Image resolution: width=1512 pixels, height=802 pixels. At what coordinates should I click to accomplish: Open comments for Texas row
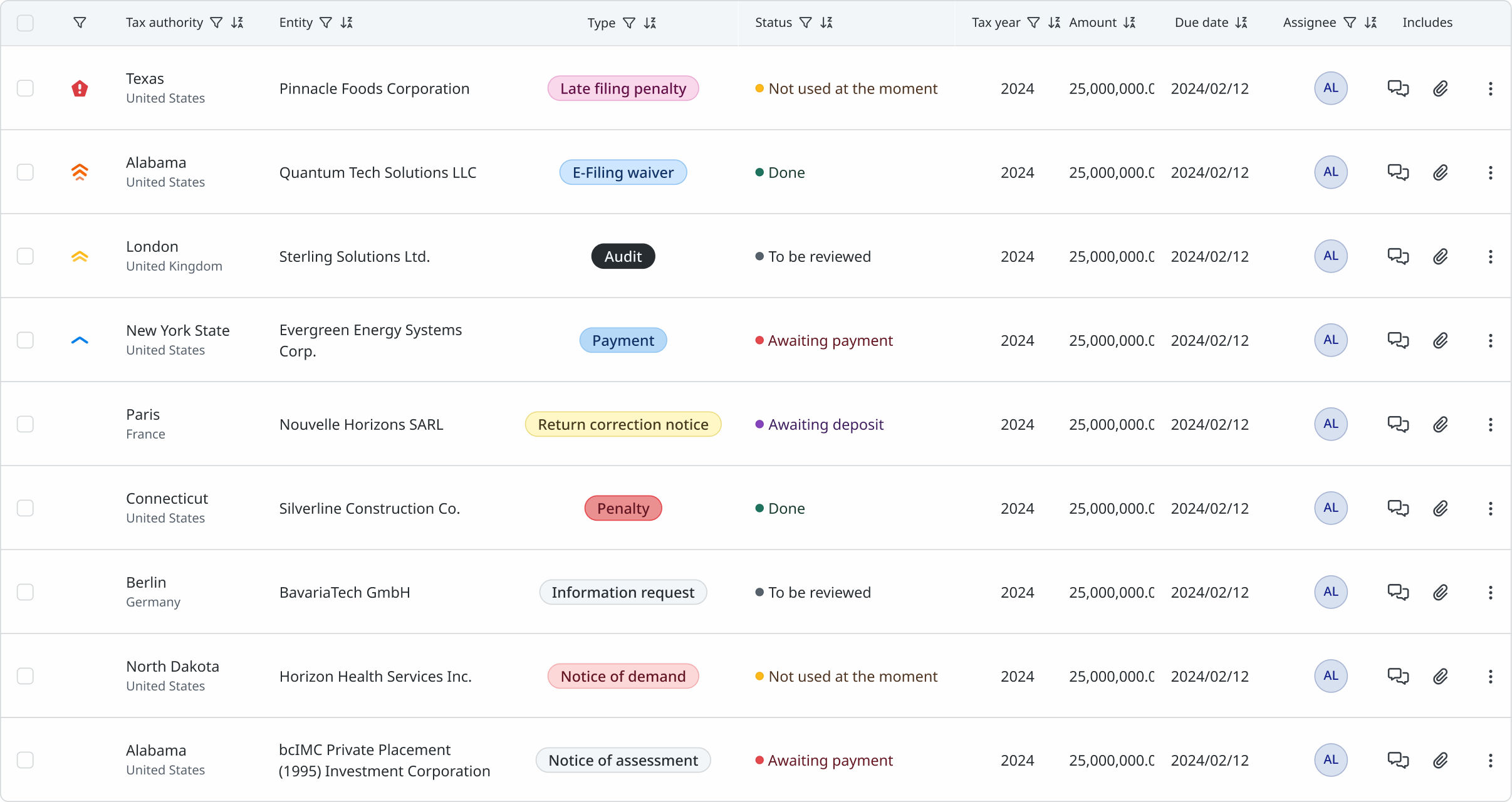(1398, 88)
